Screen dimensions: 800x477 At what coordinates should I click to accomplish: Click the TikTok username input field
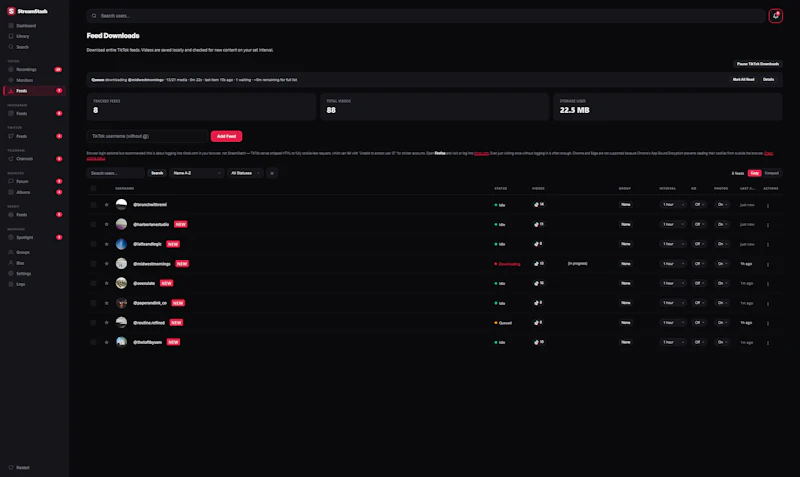point(147,136)
